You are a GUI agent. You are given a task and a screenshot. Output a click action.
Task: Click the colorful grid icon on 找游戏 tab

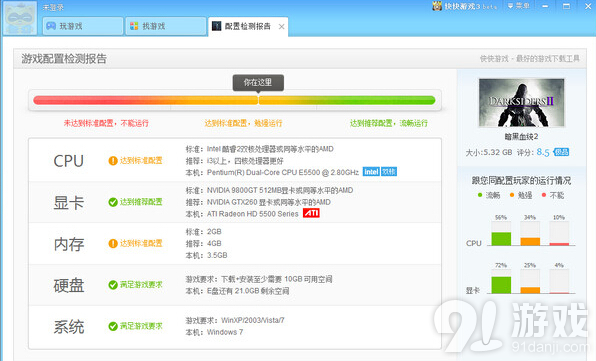point(134,26)
